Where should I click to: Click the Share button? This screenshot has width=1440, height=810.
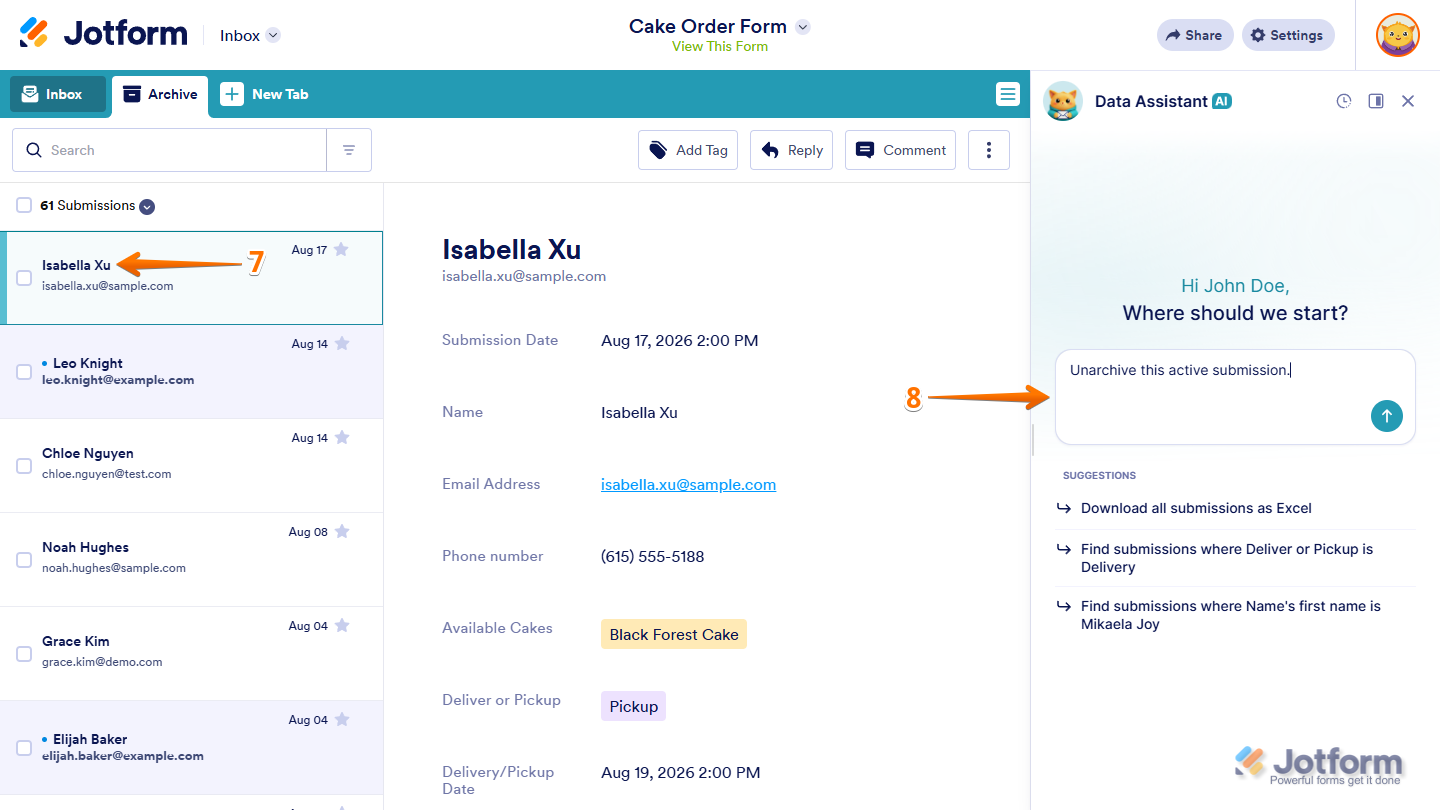1195,35
